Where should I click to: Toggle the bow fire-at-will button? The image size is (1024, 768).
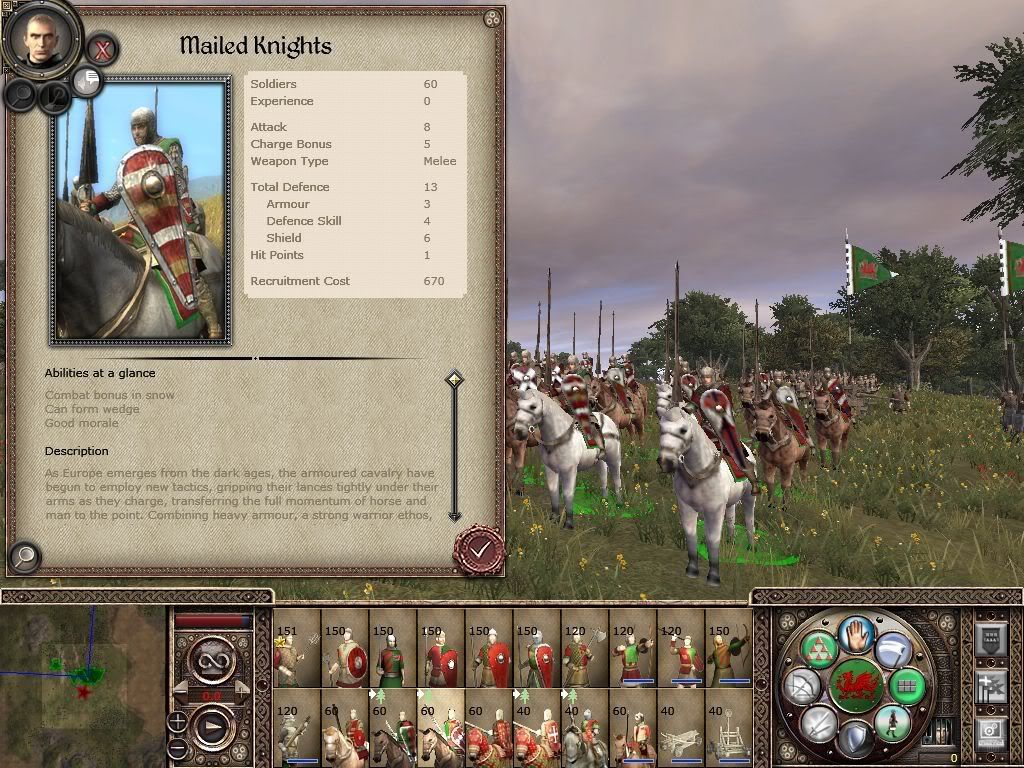pos(802,686)
